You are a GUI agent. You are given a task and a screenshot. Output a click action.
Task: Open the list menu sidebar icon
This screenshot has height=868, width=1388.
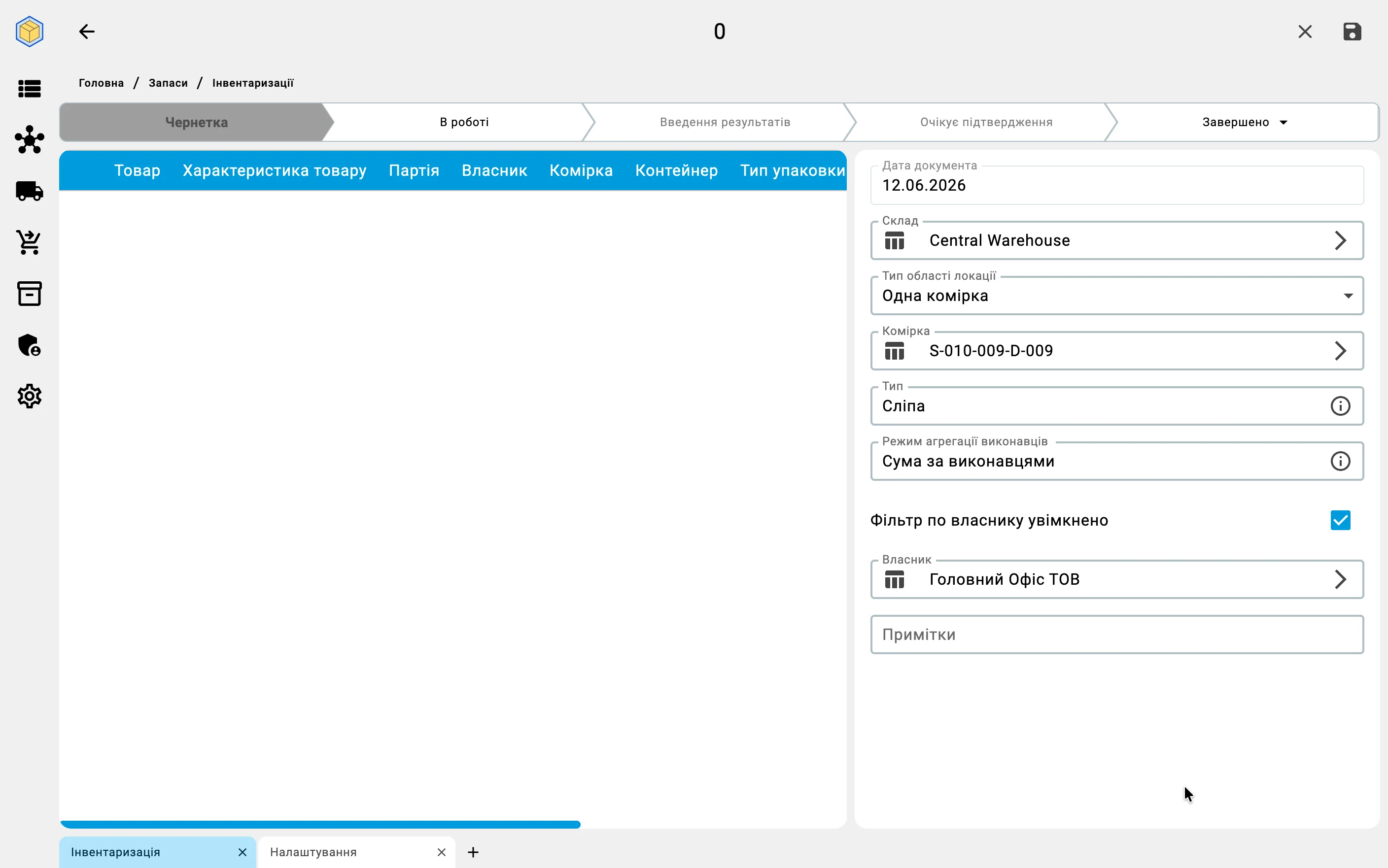point(29,88)
